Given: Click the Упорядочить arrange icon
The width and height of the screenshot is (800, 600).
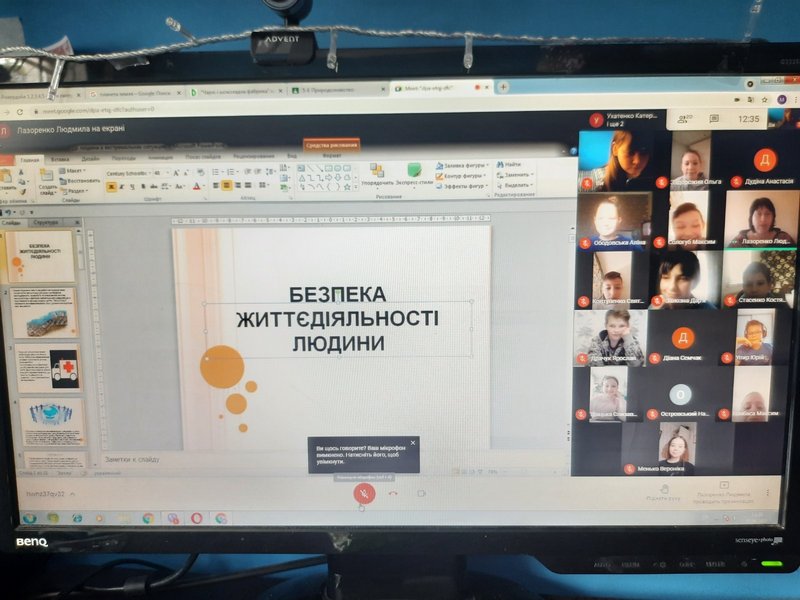Looking at the screenshot, I should (377, 174).
